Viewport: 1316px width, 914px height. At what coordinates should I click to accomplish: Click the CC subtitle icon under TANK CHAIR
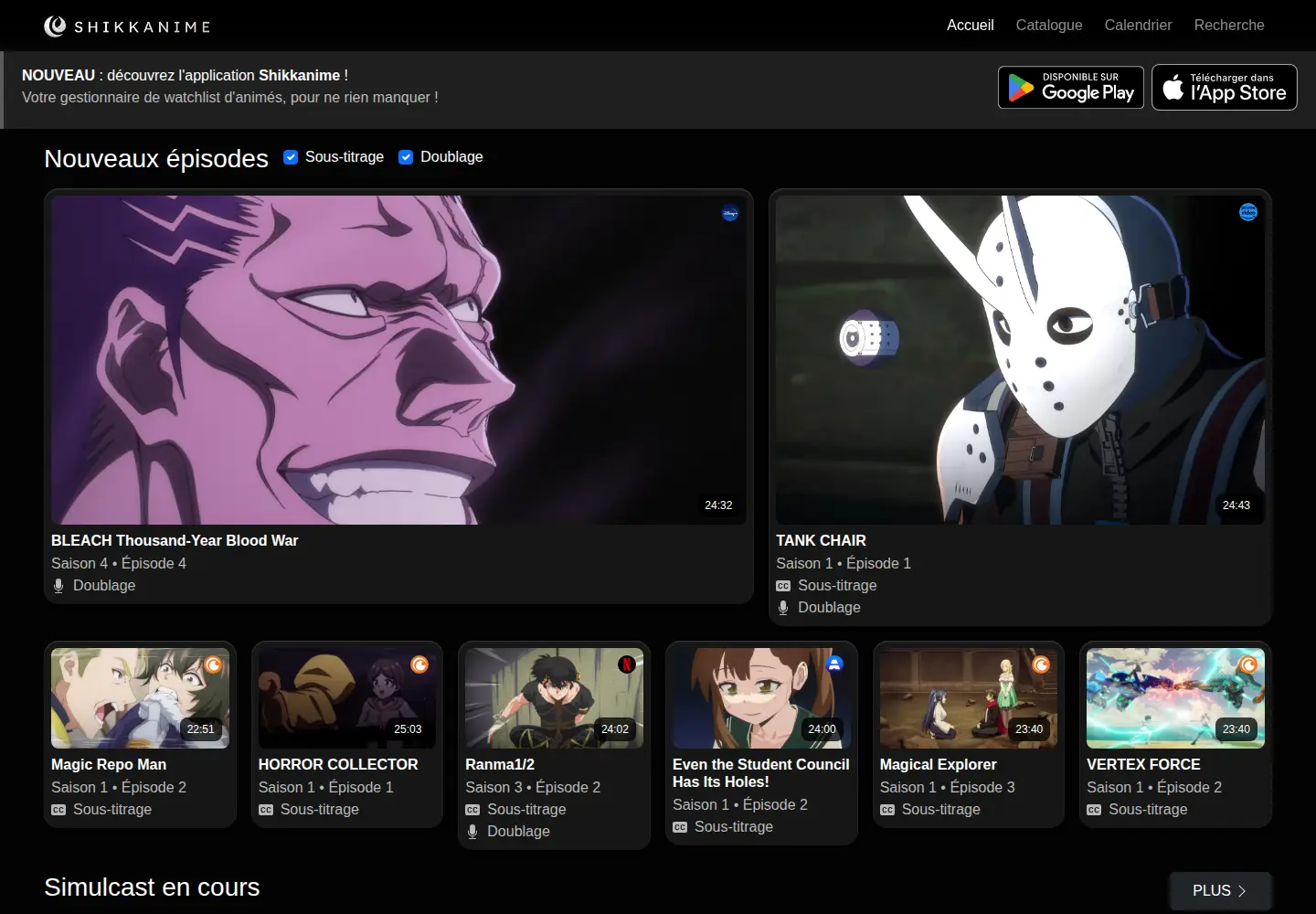coord(783,586)
